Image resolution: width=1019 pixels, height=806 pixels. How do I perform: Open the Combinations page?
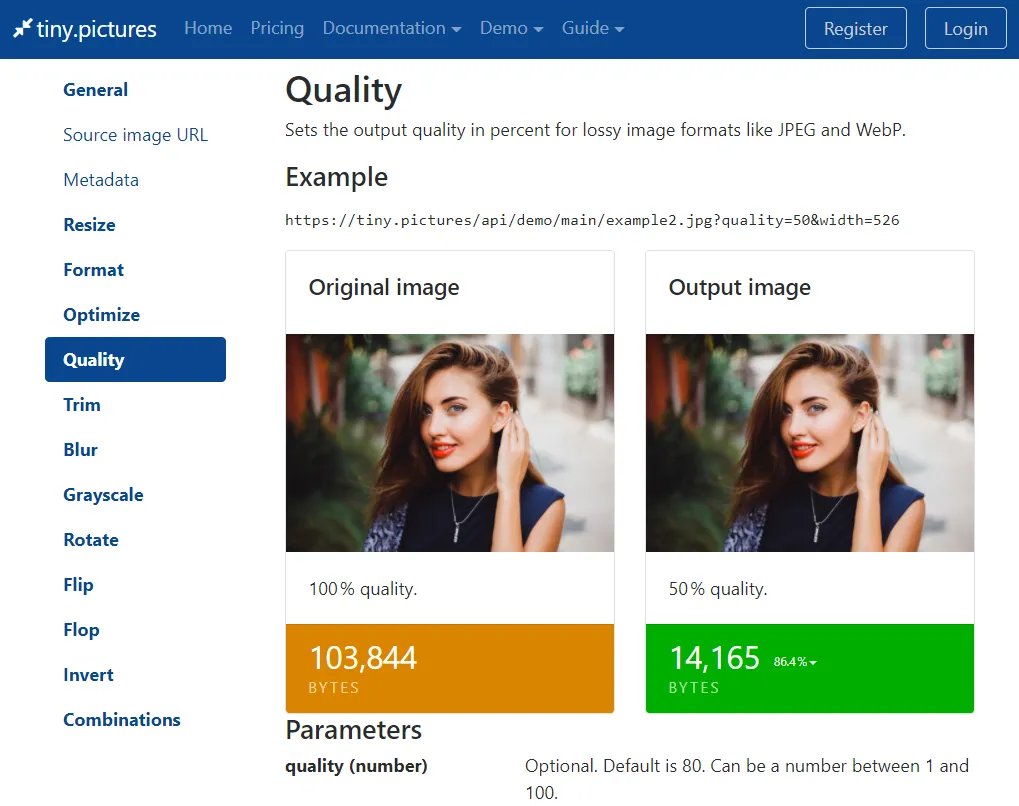point(122,719)
